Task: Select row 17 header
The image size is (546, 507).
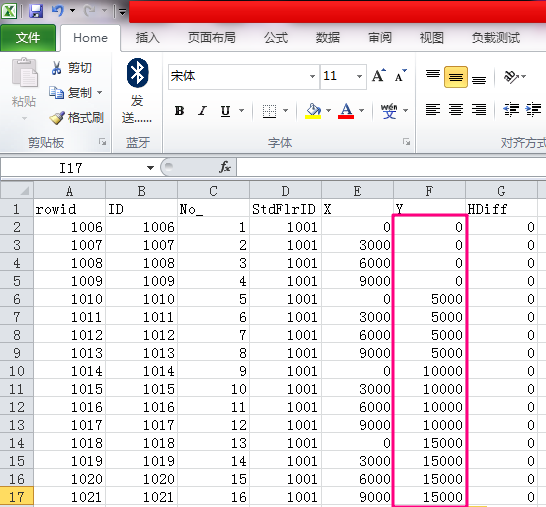Action: [17, 497]
